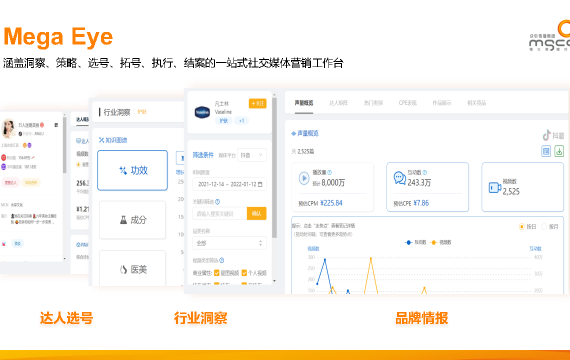
Task: Select the 功效 card
Action: coord(132,170)
